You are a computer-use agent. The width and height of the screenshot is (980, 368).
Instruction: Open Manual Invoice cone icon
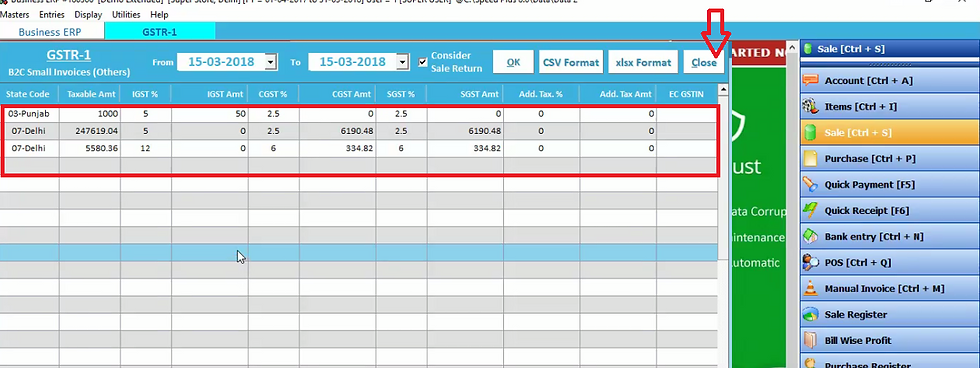811,289
